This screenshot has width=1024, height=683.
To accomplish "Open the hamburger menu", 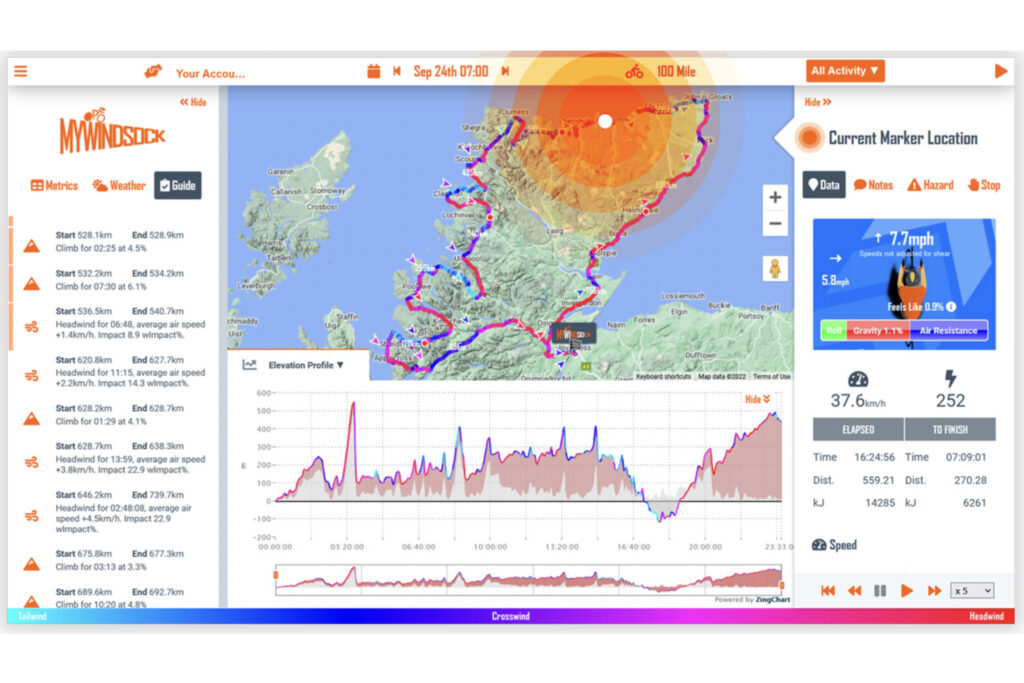I will click(21, 71).
